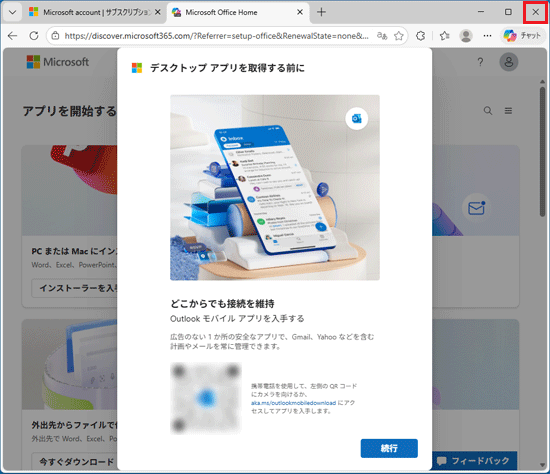Reload the current page
The image size is (550, 474).
click(34, 35)
